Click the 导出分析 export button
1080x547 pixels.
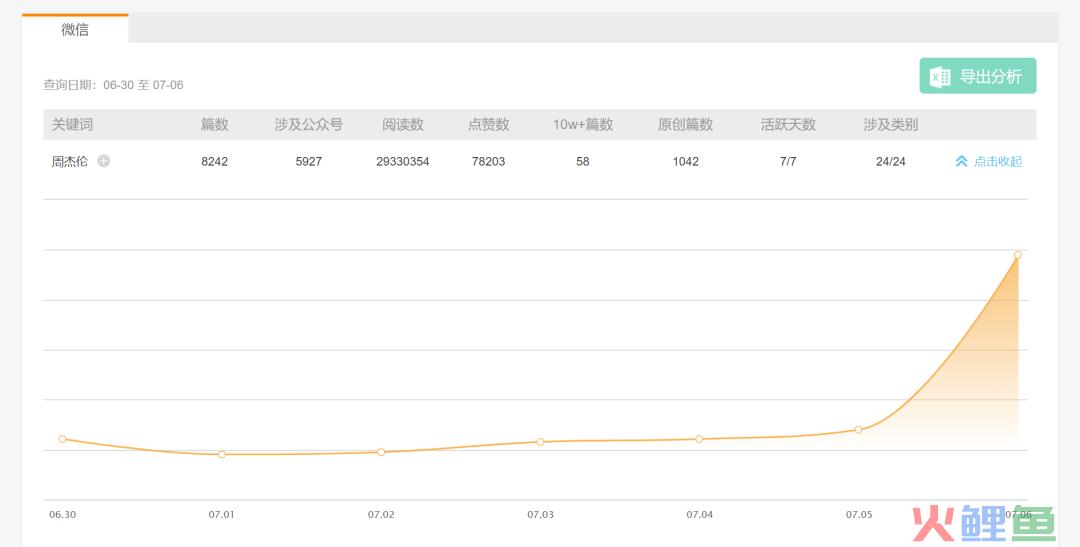coord(977,76)
